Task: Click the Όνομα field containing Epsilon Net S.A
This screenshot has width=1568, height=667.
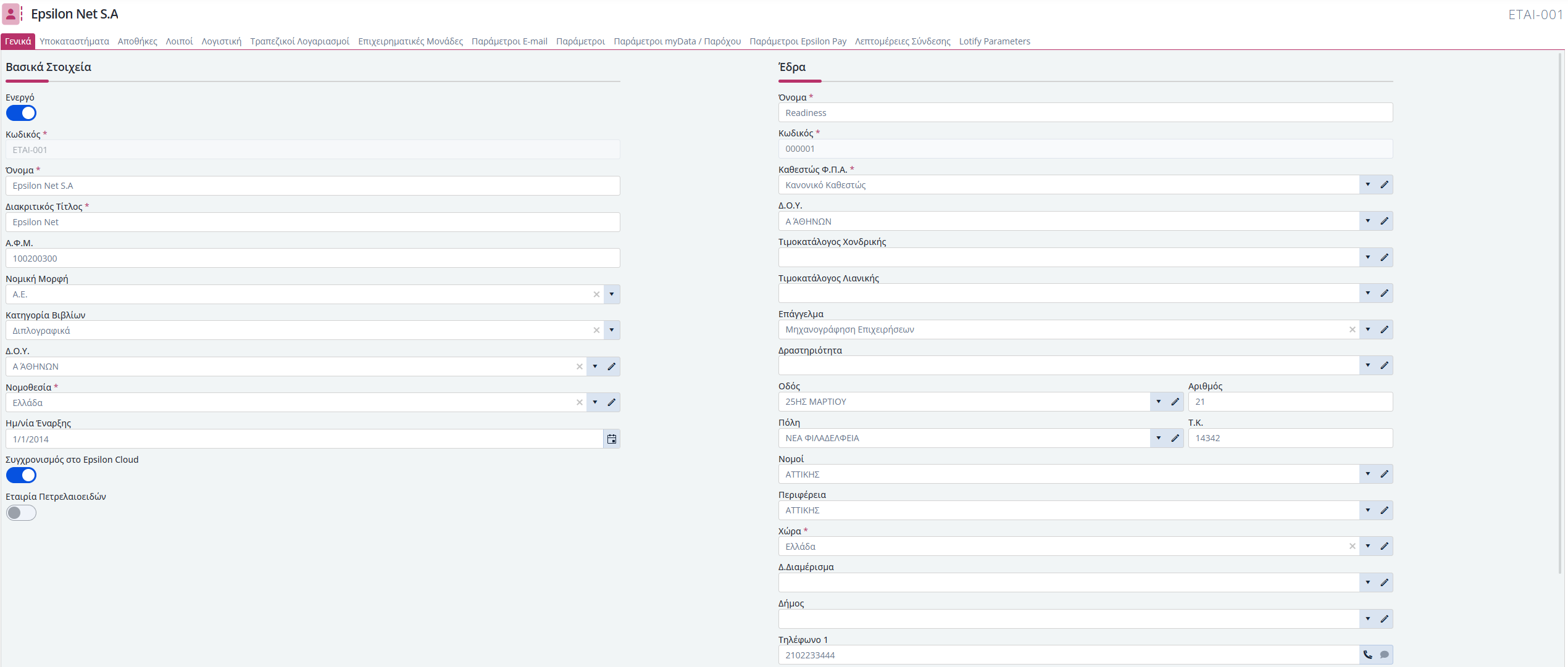Action: pos(312,186)
